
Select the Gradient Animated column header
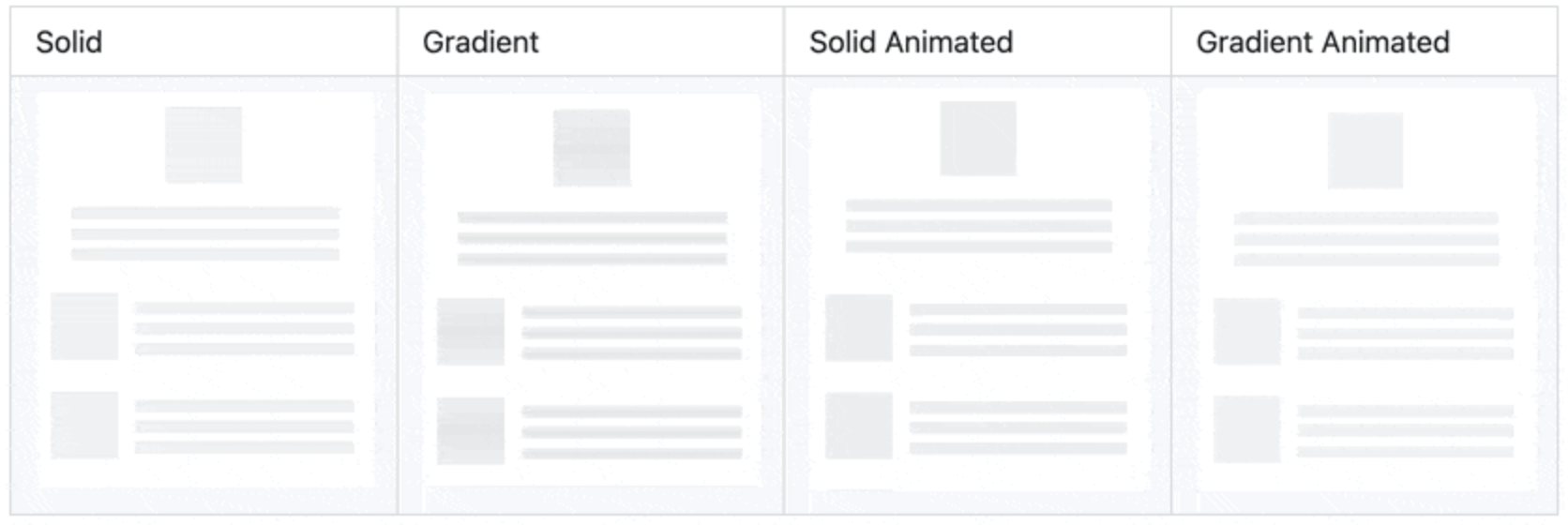click(x=1322, y=42)
